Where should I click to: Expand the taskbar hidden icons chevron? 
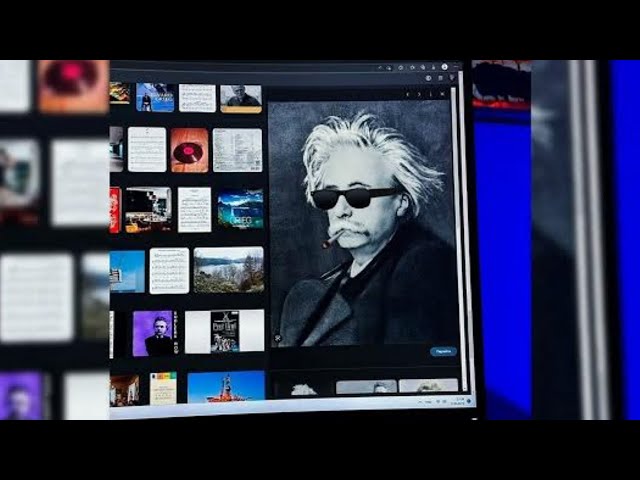point(420,402)
